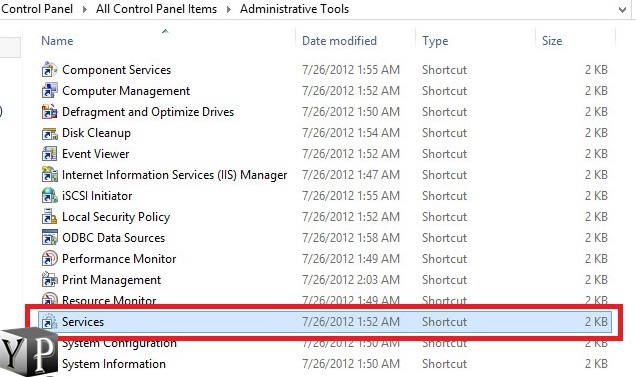The height and width of the screenshot is (377, 636).
Task: Select the iSCSI Initiator name
Action: click(x=97, y=196)
